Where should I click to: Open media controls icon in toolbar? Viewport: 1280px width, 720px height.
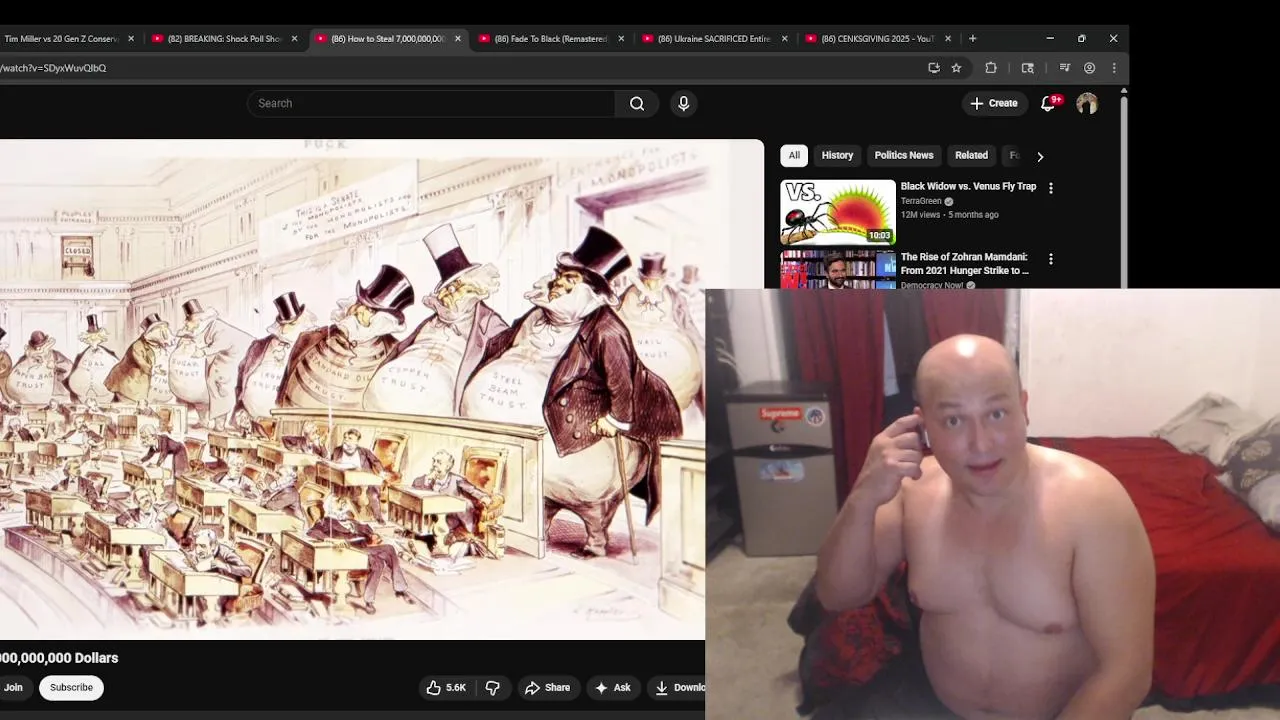click(x=1064, y=68)
